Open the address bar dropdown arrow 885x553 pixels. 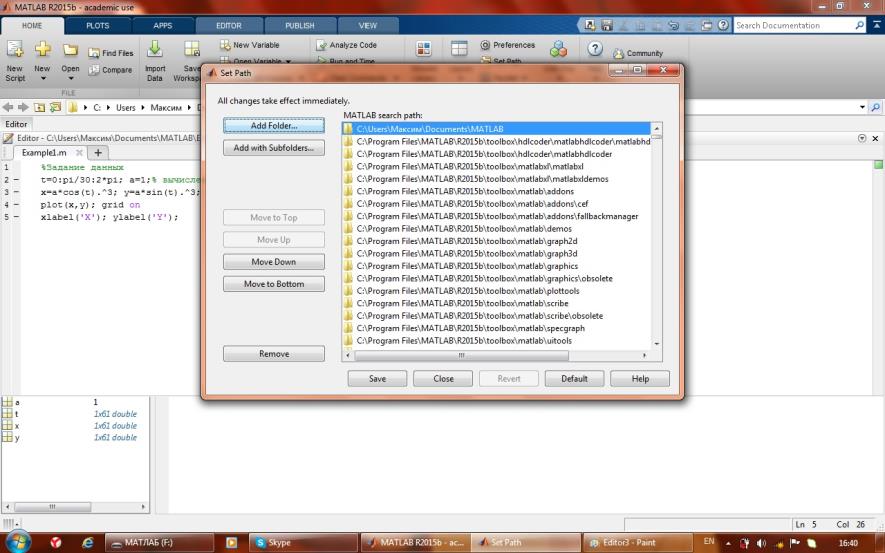tap(862, 107)
